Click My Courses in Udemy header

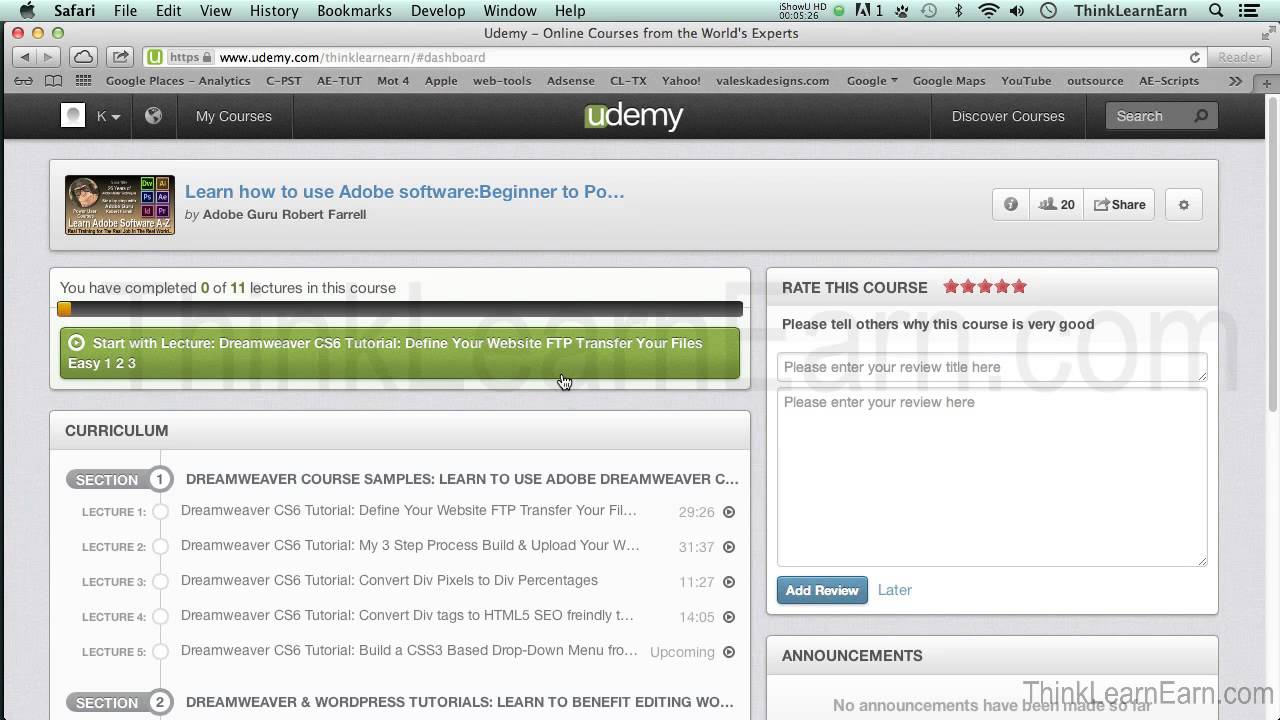234,116
